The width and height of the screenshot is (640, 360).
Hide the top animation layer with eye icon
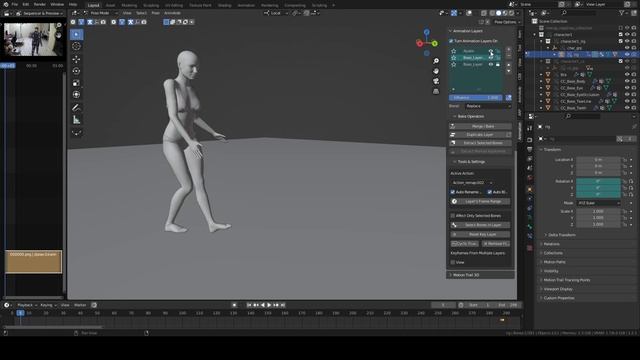click(491, 51)
